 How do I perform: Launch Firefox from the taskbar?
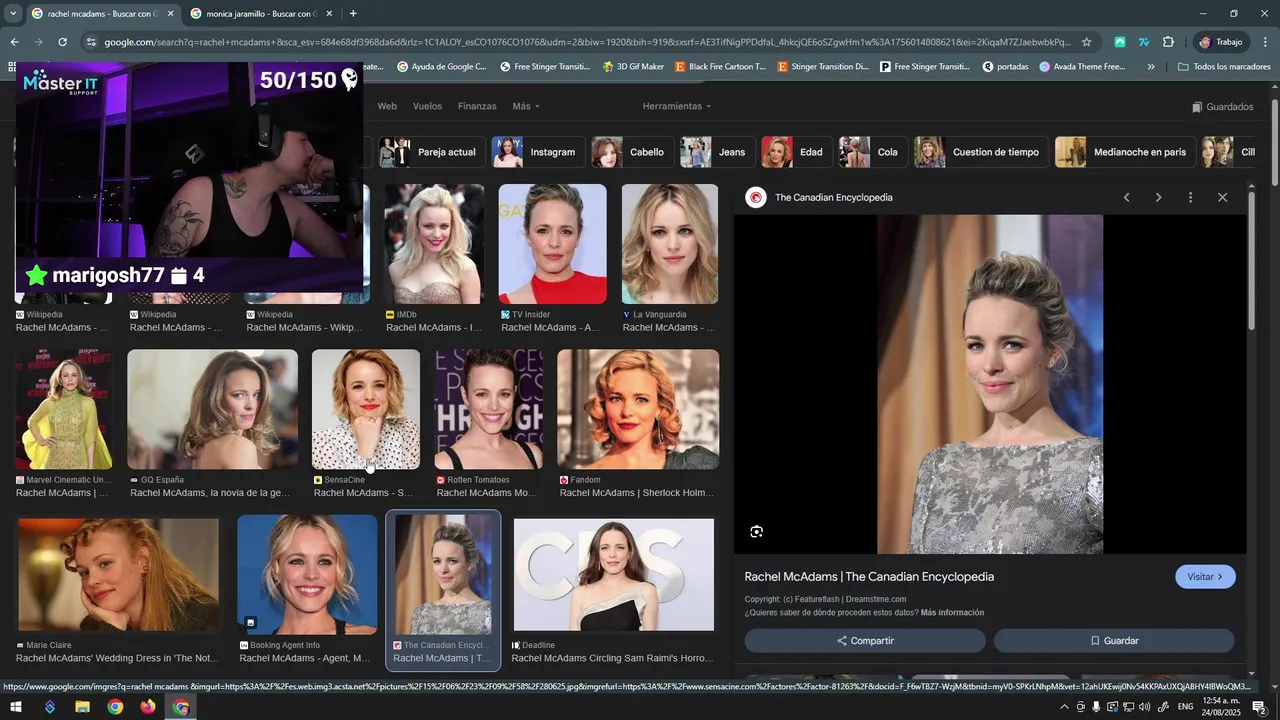click(x=148, y=707)
